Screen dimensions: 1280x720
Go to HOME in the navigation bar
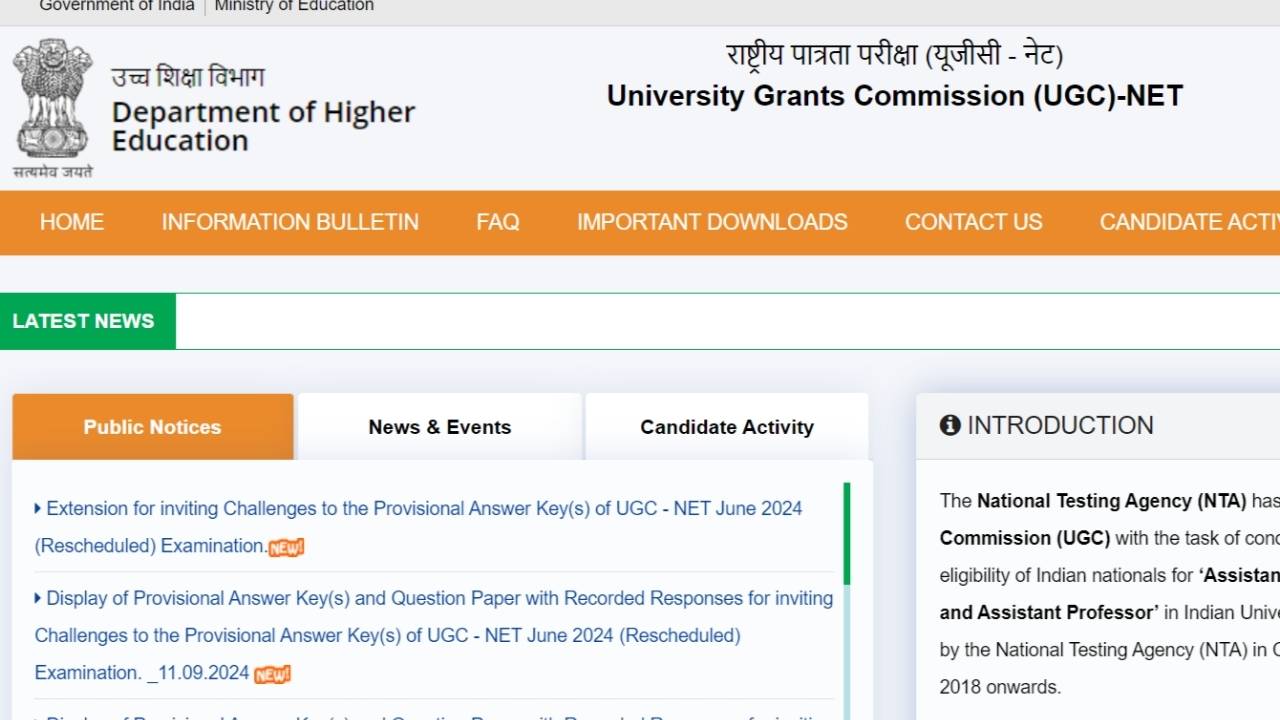pyautogui.click(x=71, y=222)
